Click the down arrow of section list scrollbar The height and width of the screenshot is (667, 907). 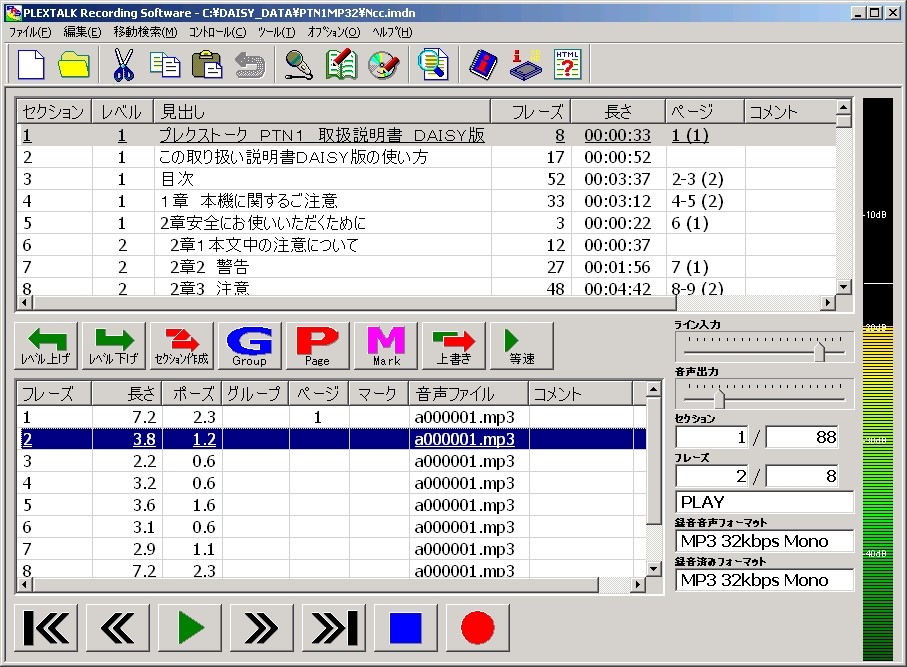[x=843, y=287]
